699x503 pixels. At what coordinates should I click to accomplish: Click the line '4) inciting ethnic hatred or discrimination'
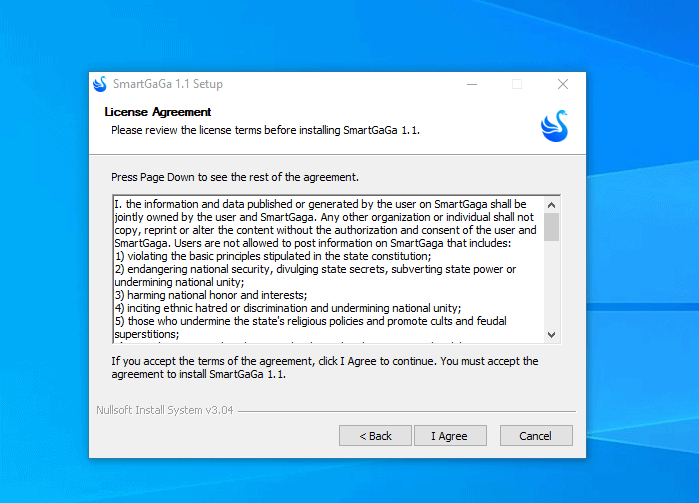pos(288,308)
